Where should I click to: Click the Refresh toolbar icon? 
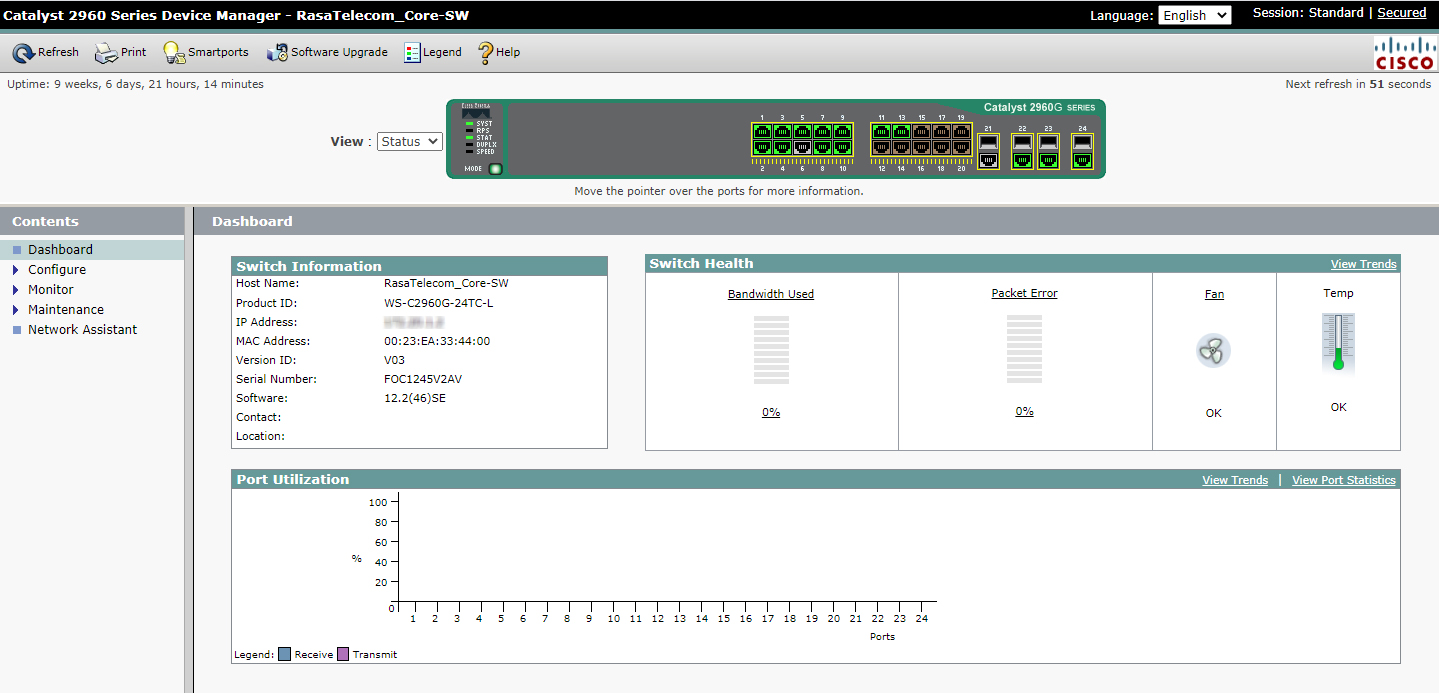click(x=24, y=53)
